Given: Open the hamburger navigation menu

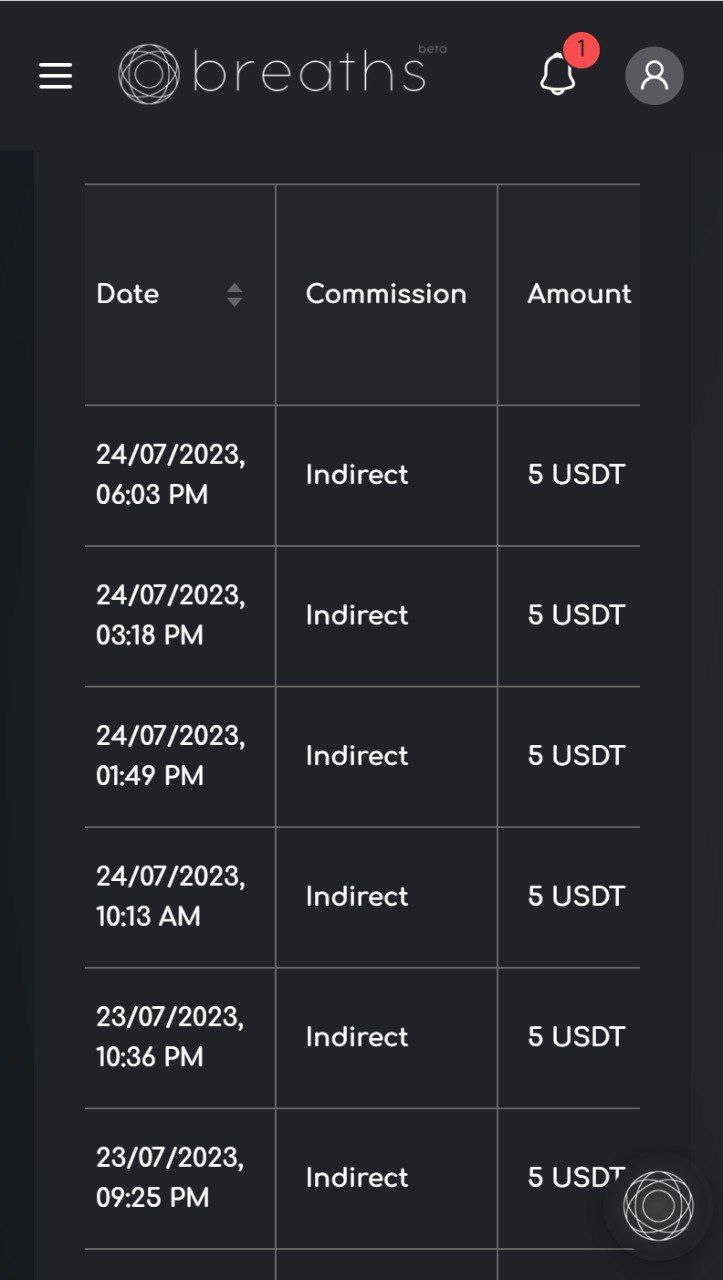Looking at the screenshot, I should (x=55, y=76).
